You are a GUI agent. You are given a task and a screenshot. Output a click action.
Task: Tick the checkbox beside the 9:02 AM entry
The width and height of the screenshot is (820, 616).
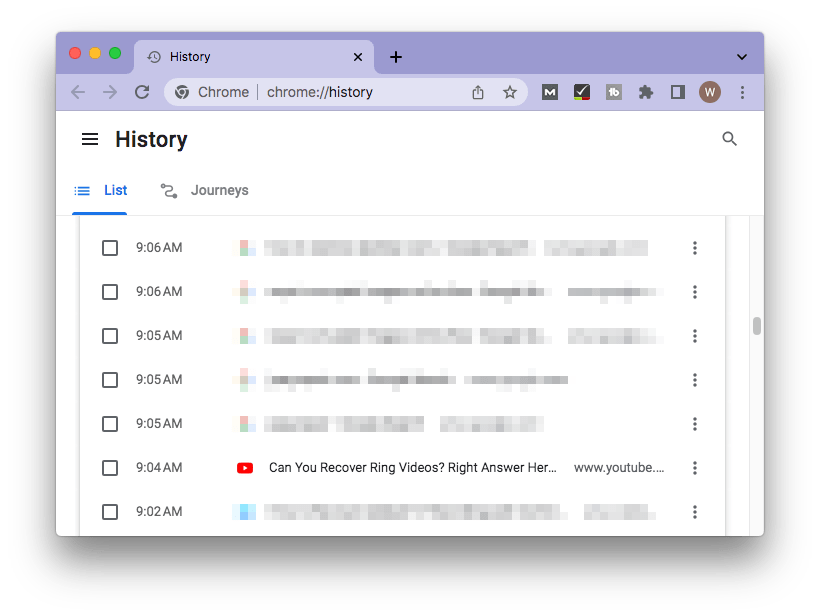[110, 511]
